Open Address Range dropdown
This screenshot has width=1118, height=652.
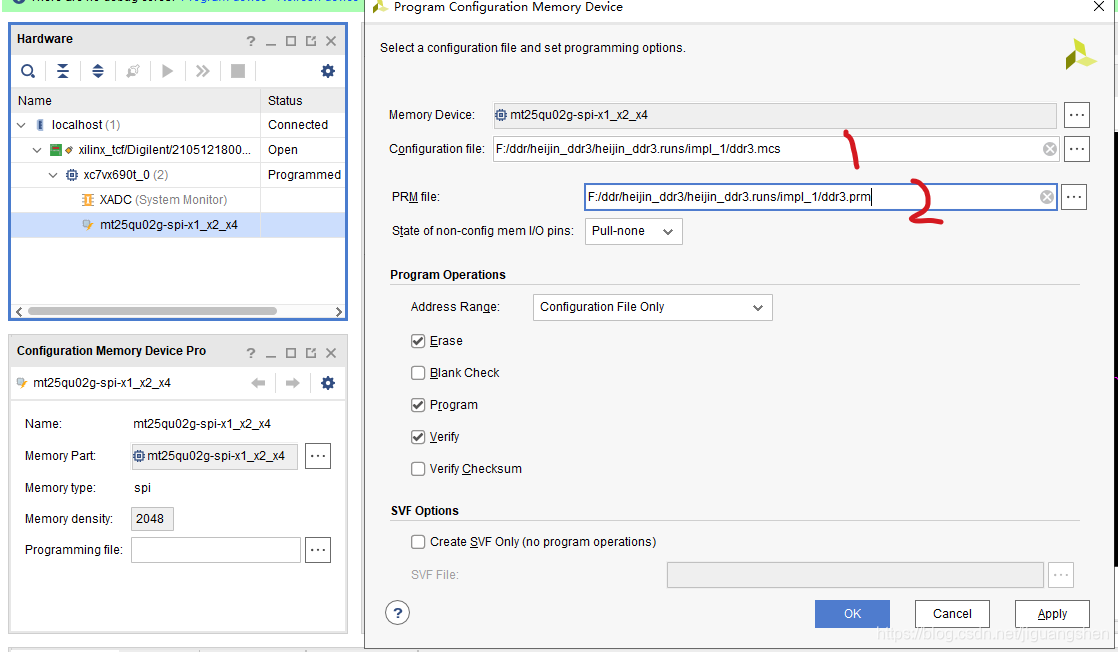[652, 307]
